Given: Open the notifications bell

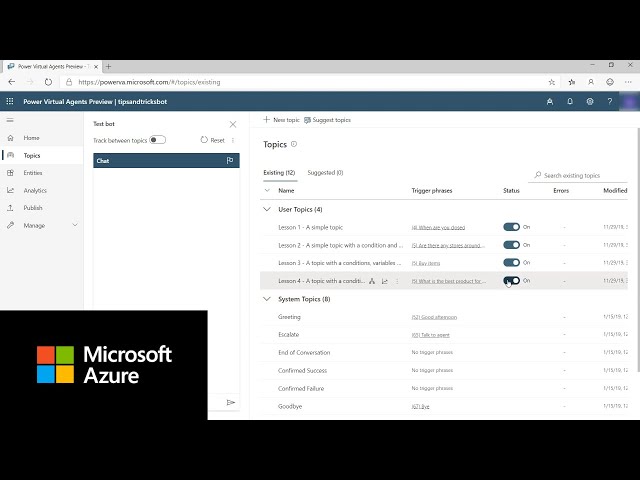Looking at the screenshot, I should coord(570,102).
